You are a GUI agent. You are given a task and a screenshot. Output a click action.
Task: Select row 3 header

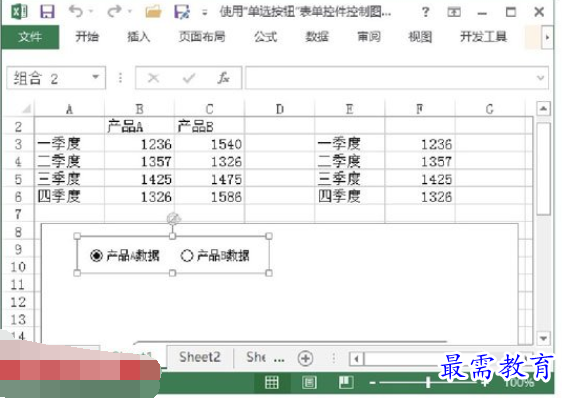click(18, 144)
